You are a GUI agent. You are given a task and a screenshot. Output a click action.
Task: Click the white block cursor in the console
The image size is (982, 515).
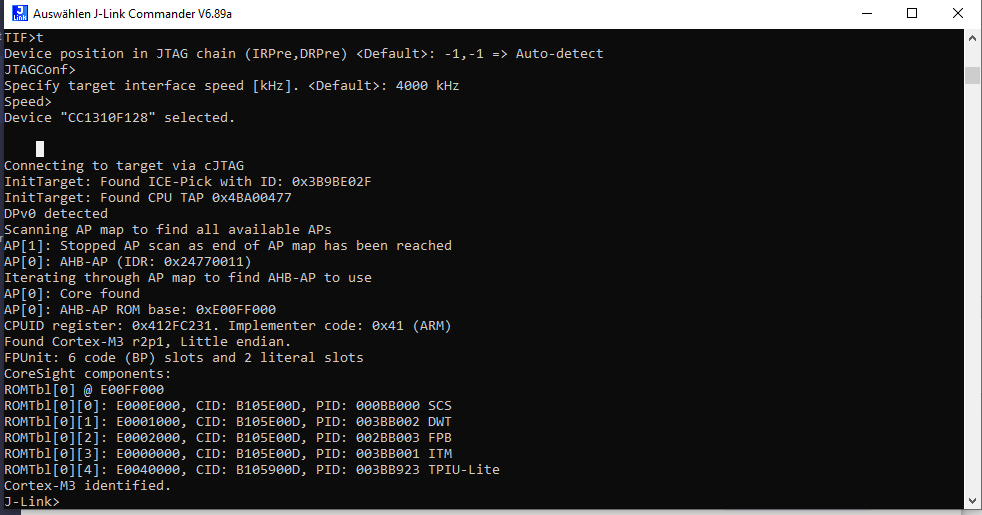pyautogui.click(x=40, y=149)
